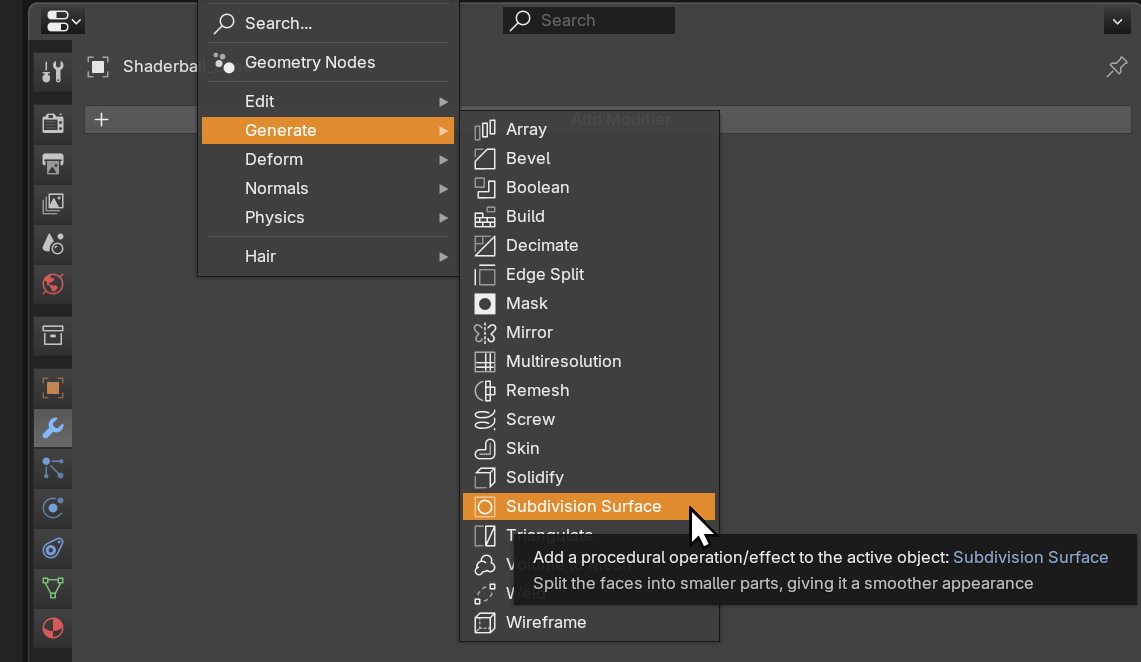Image resolution: width=1141 pixels, height=662 pixels.
Task: Add a Geometry Nodes modifier
Action: coord(328,63)
